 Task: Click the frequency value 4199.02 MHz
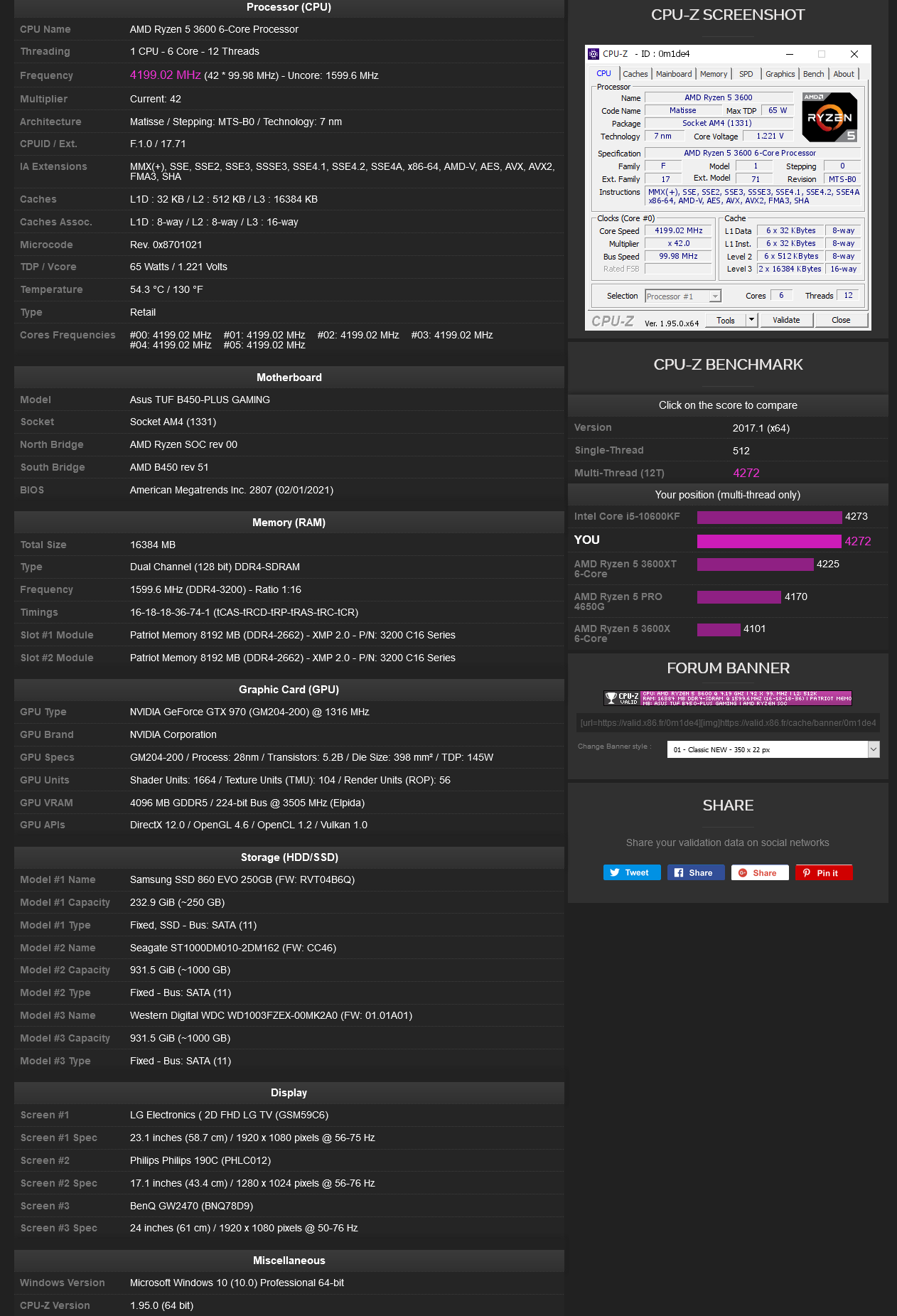pyautogui.click(x=166, y=75)
